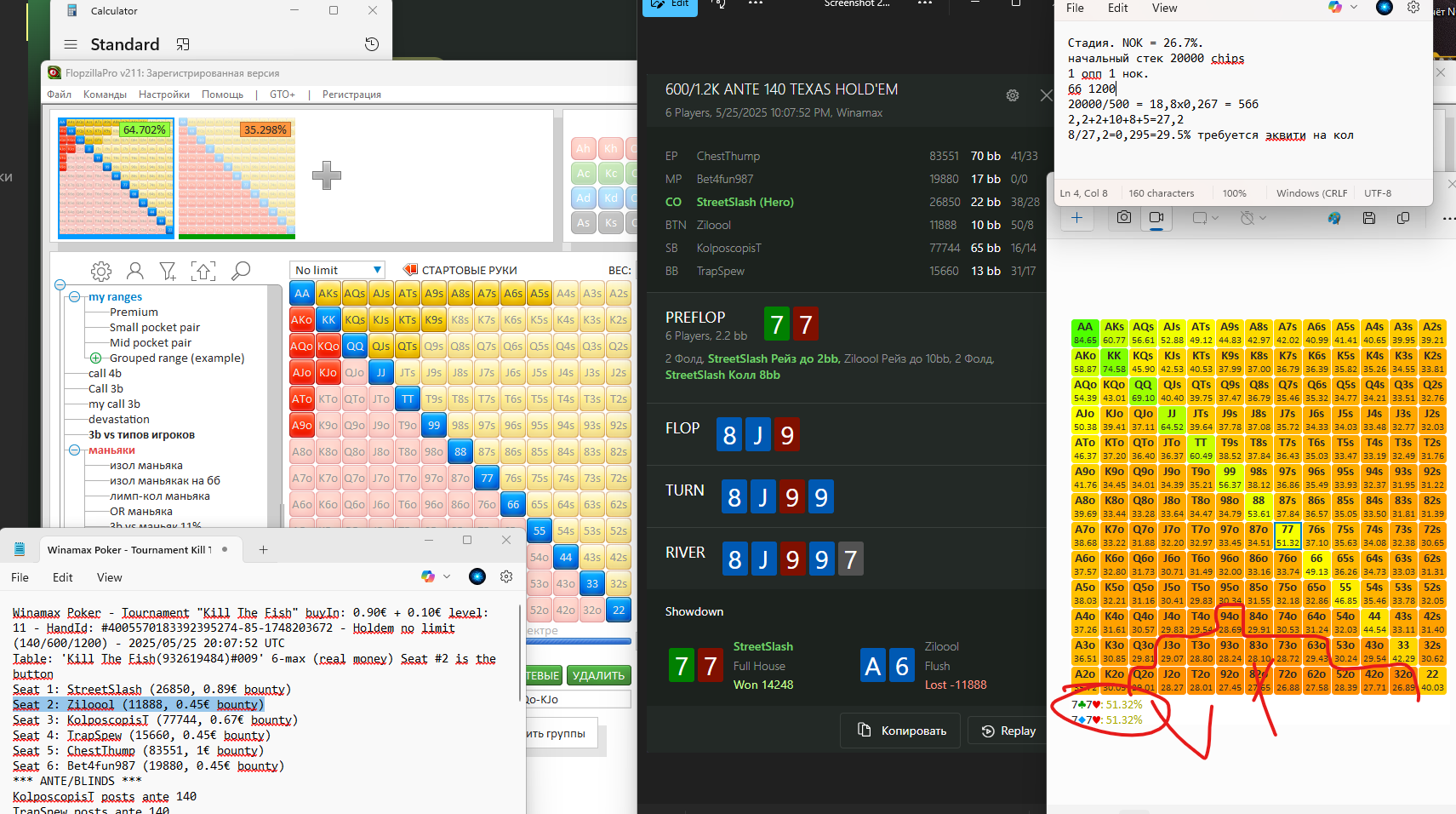Image resolution: width=1456 pixels, height=814 pixels.
Task: Open Помощь menu in Flopzilla
Action: click(x=222, y=95)
